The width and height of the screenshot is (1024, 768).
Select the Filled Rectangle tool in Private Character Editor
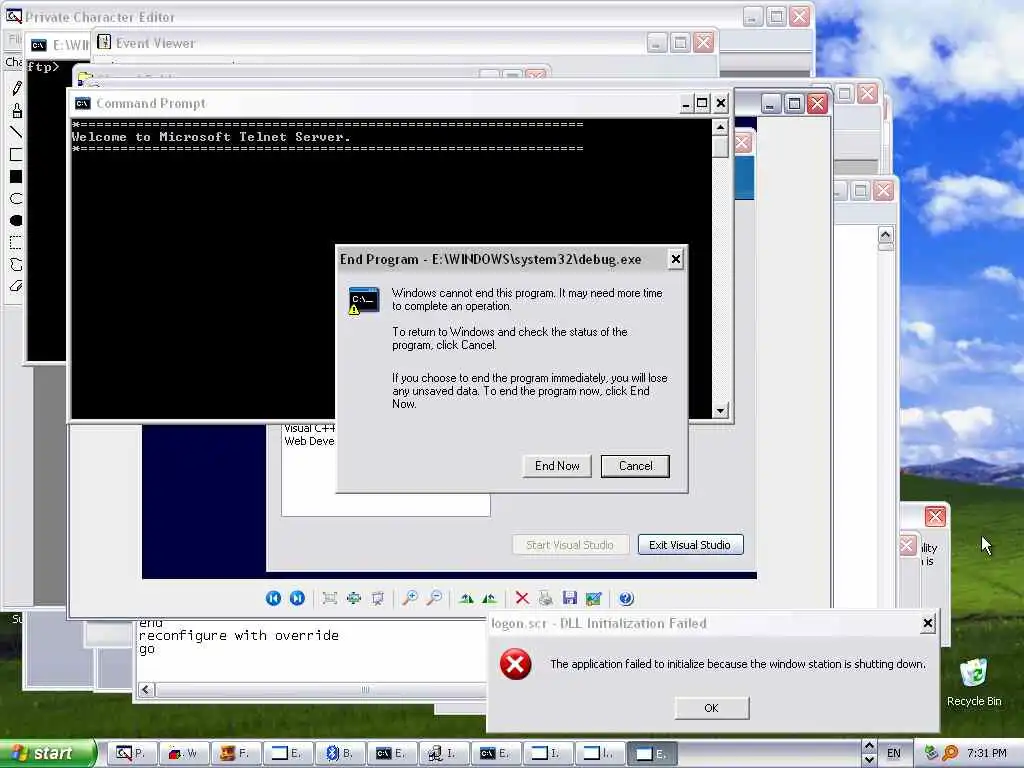tap(16, 176)
